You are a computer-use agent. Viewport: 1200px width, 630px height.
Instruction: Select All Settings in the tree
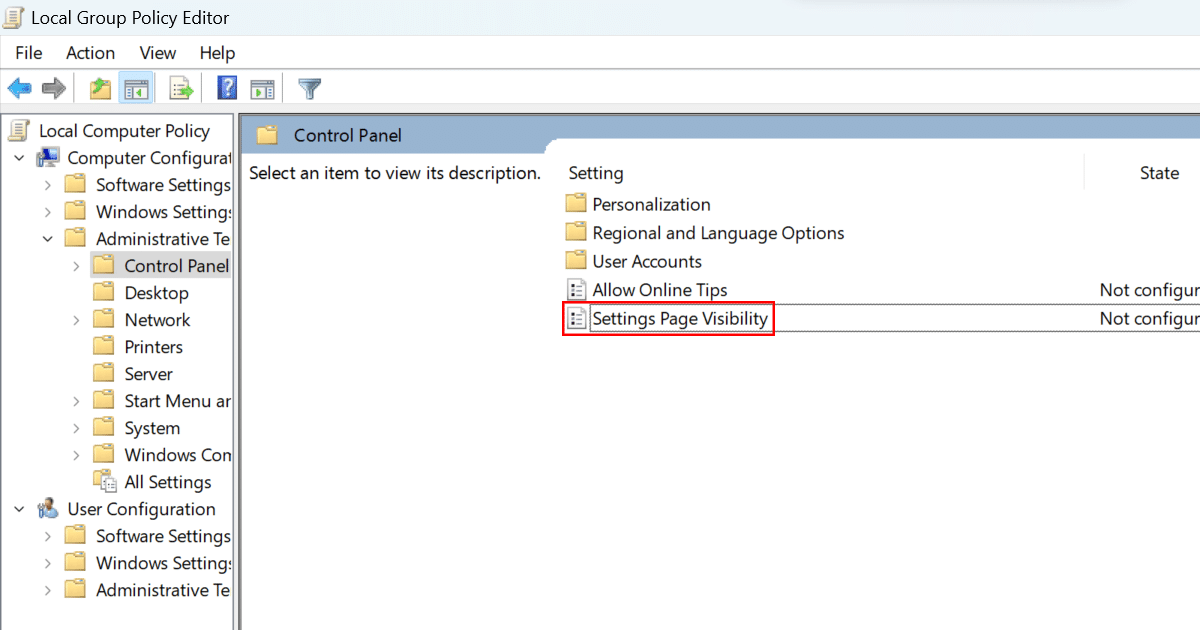167,482
